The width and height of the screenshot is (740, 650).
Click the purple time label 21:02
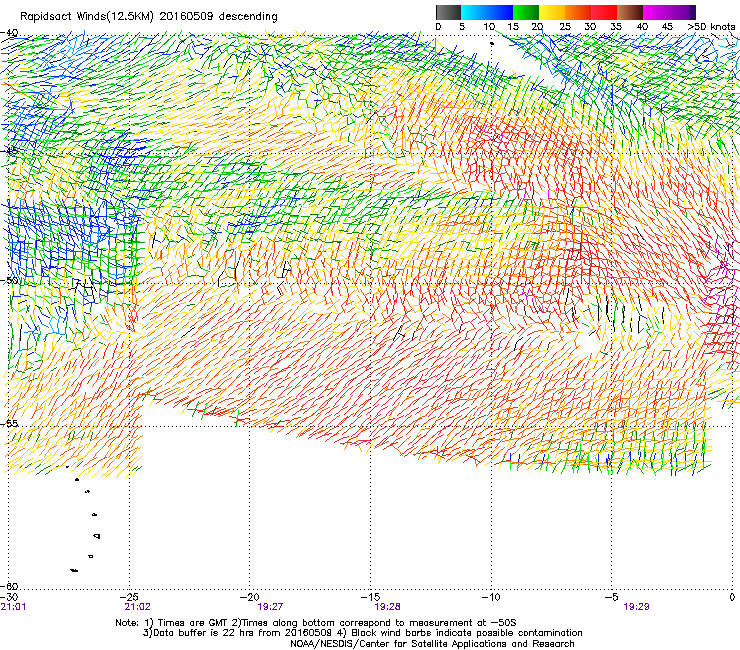click(x=137, y=607)
